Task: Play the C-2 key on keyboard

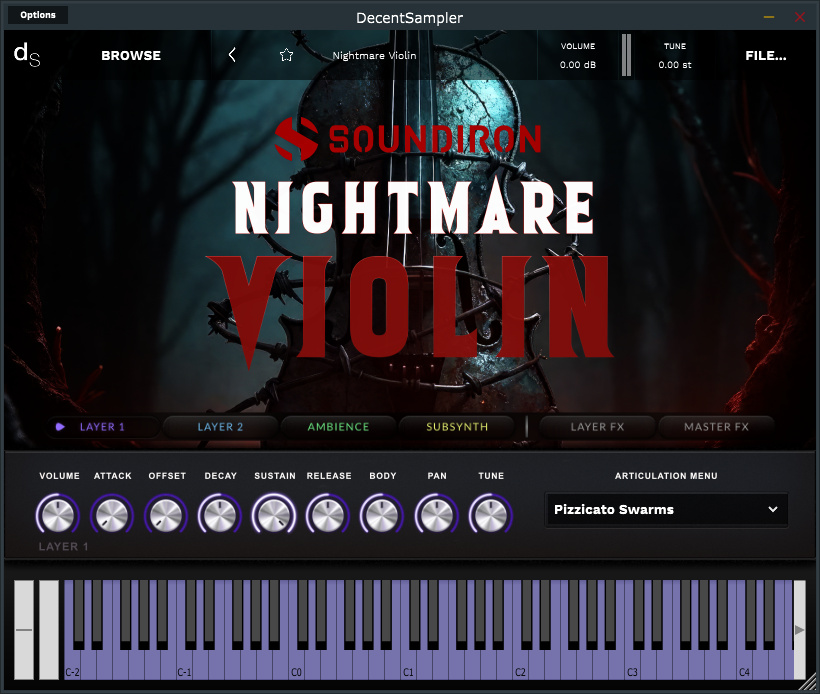Action: [72, 664]
